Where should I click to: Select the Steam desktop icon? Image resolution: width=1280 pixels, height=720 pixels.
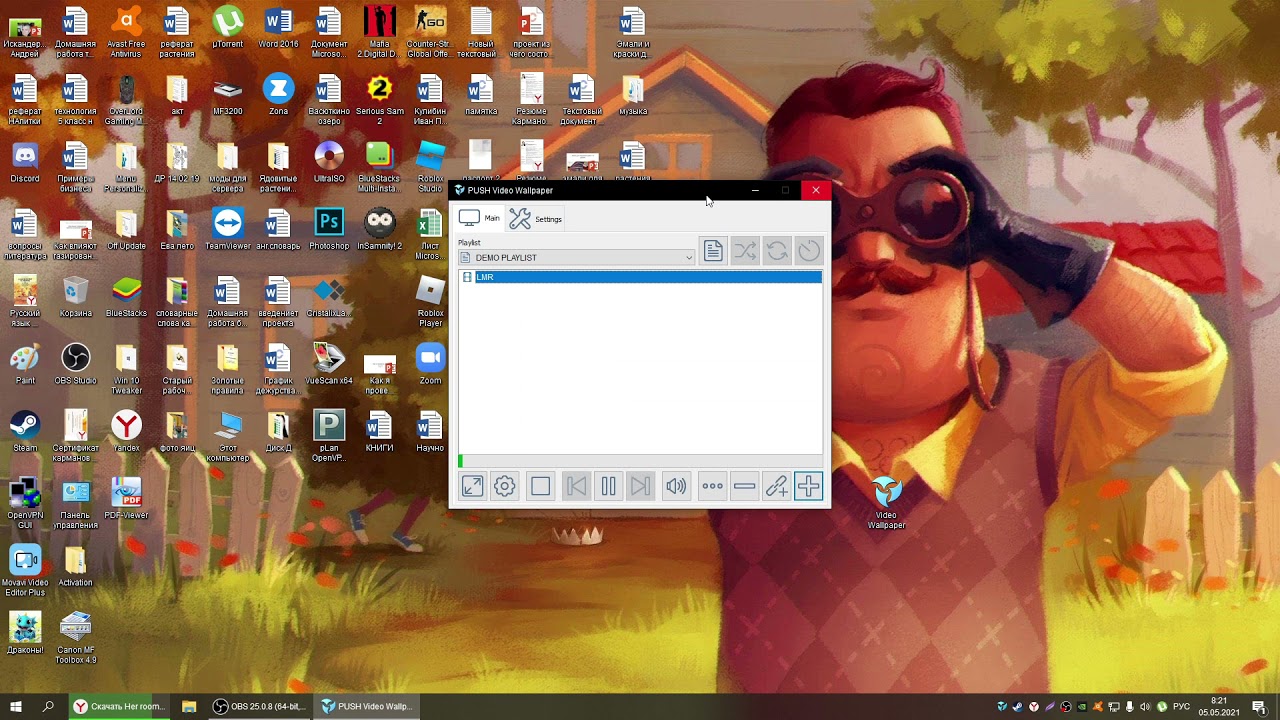click(x=25, y=432)
